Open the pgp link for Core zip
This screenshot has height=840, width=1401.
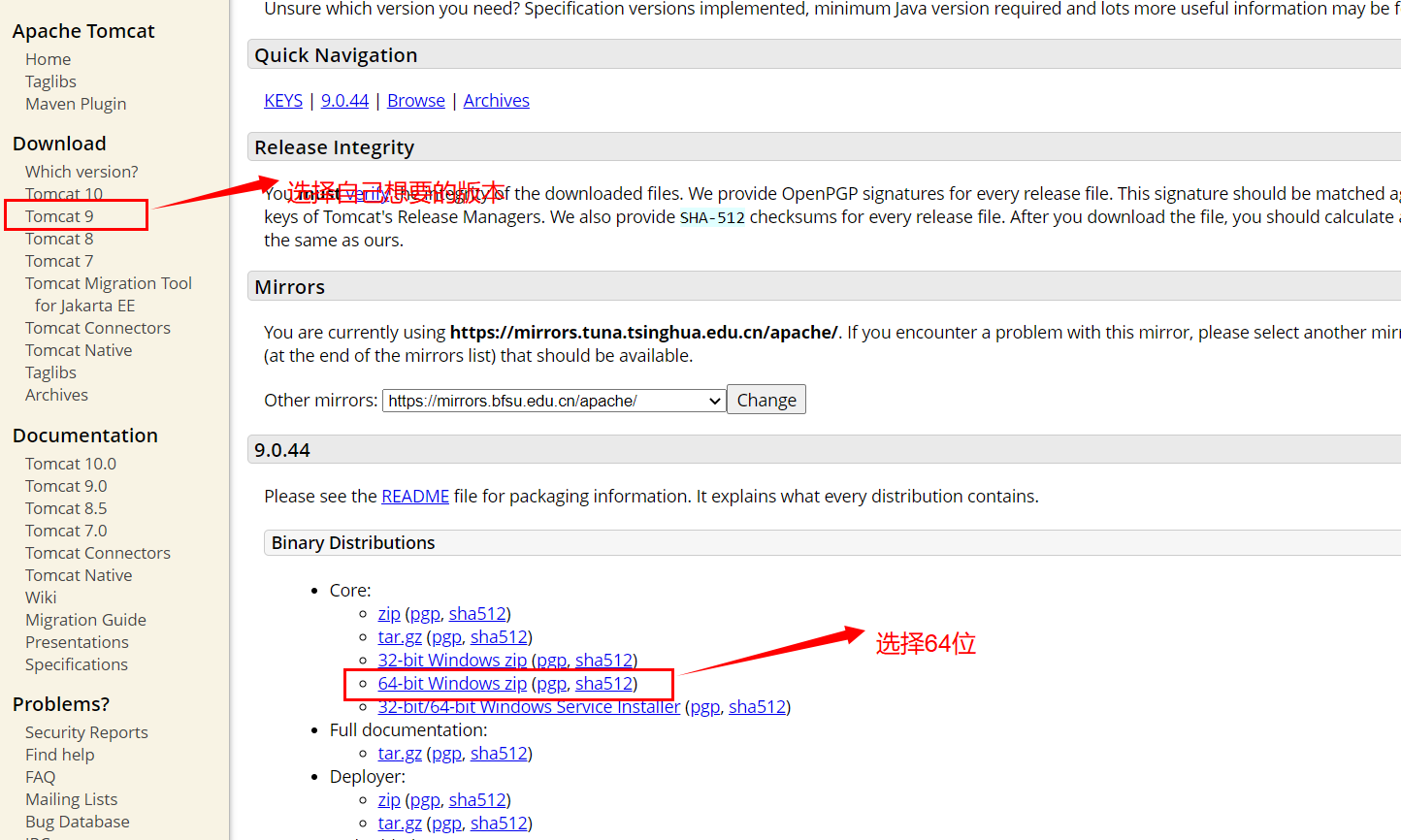[425, 614]
